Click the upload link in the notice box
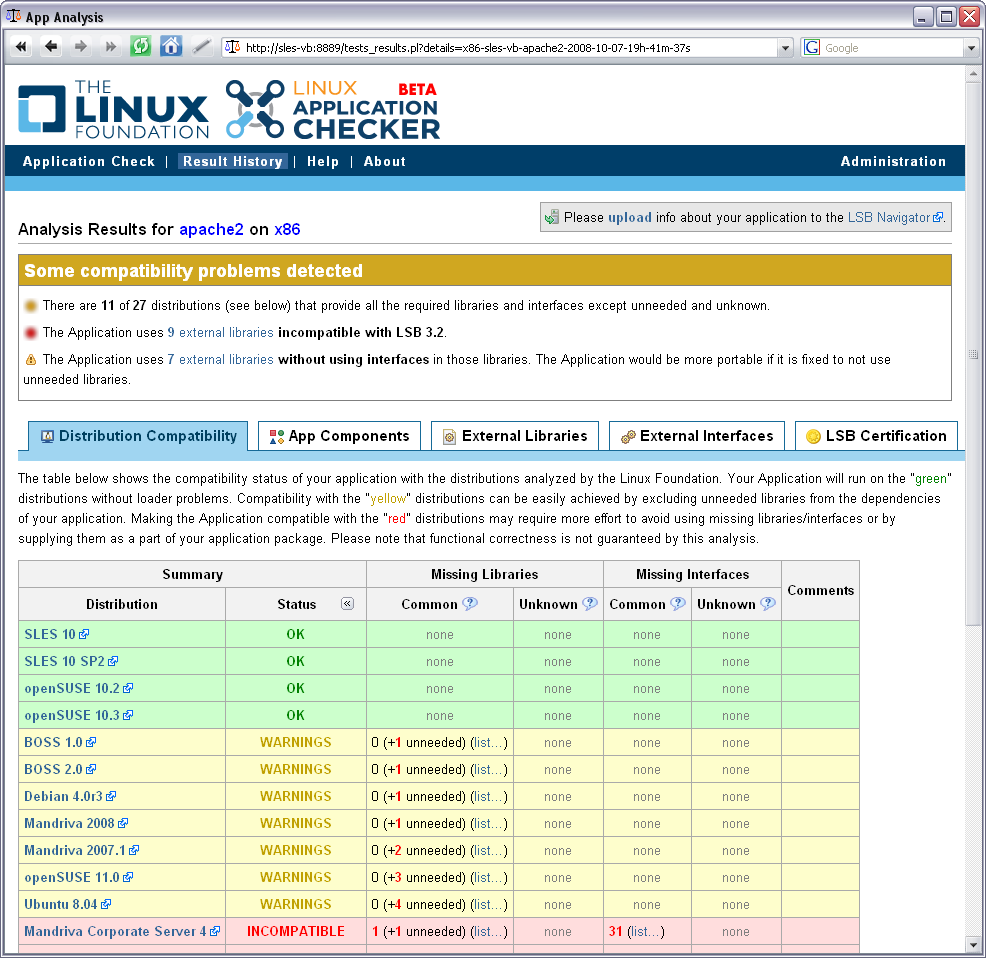986x958 pixels. pos(629,218)
